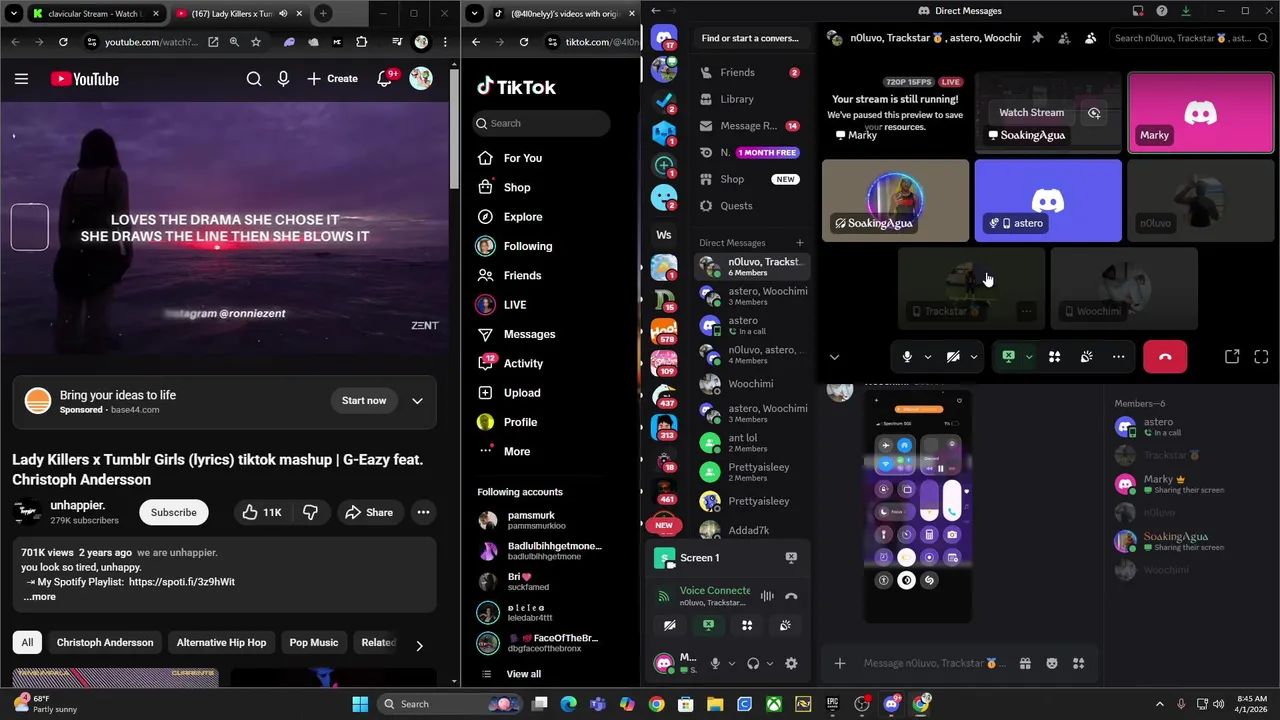The width and height of the screenshot is (1280, 720).
Task: Like the video with 11K likes
Action: click(x=261, y=512)
